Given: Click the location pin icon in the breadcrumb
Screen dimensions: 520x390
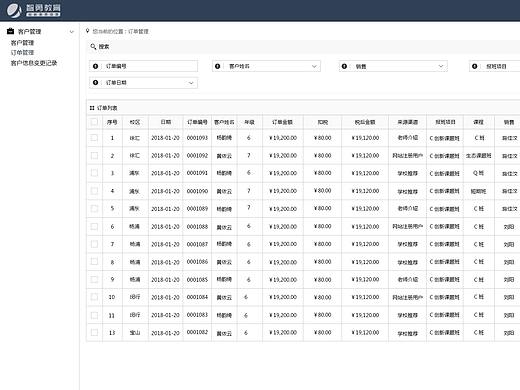Looking at the screenshot, I should click(87, 31).
